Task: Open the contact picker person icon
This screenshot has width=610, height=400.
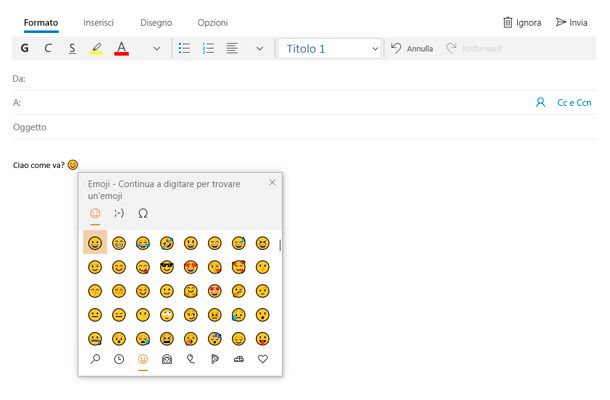Action: click(540, 102)
